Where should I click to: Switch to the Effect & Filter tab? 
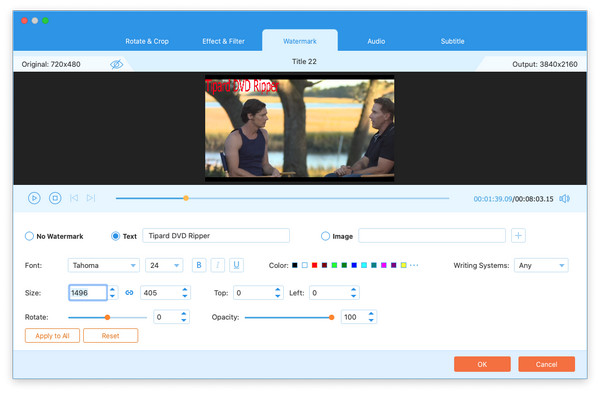pos(223,41)
